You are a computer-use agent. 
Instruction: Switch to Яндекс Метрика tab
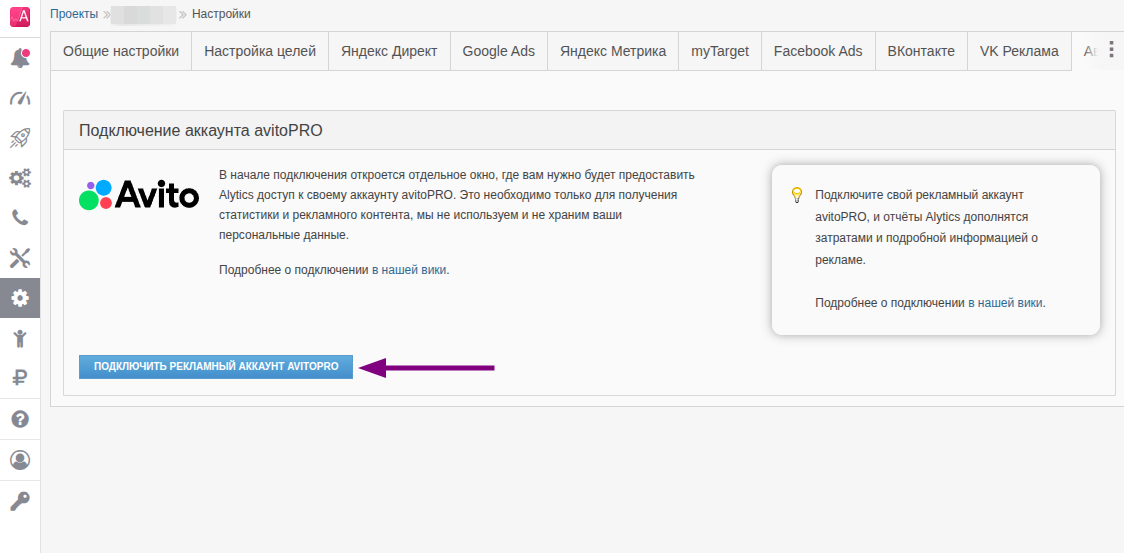tap(613, 52)
